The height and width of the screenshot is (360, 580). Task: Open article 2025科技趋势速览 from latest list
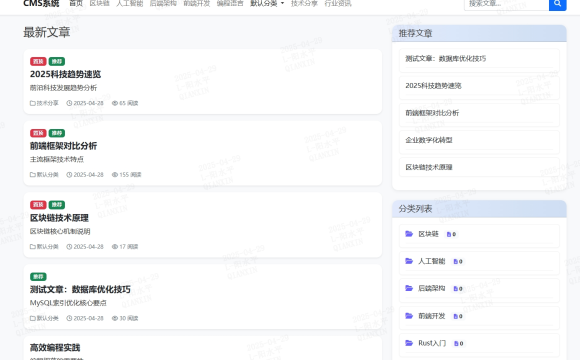[x=65, y=74]
